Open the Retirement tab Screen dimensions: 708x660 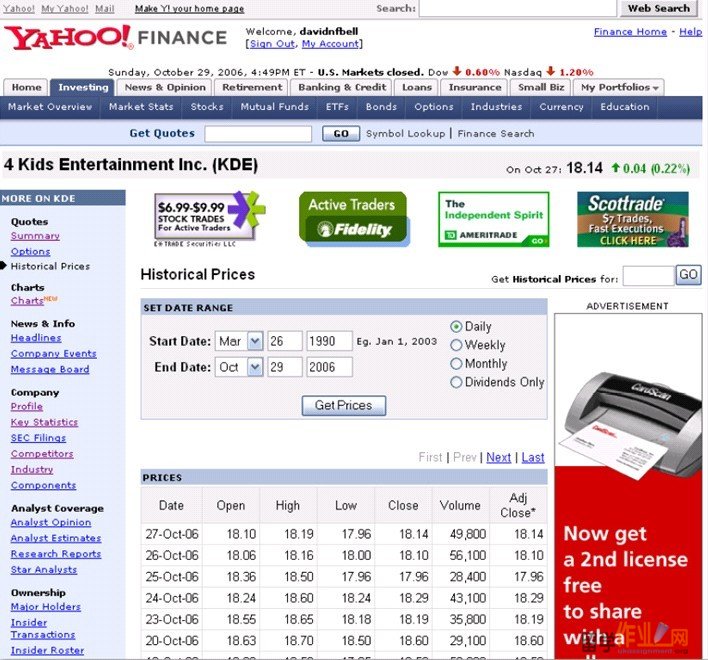click(x=252, y=87)
